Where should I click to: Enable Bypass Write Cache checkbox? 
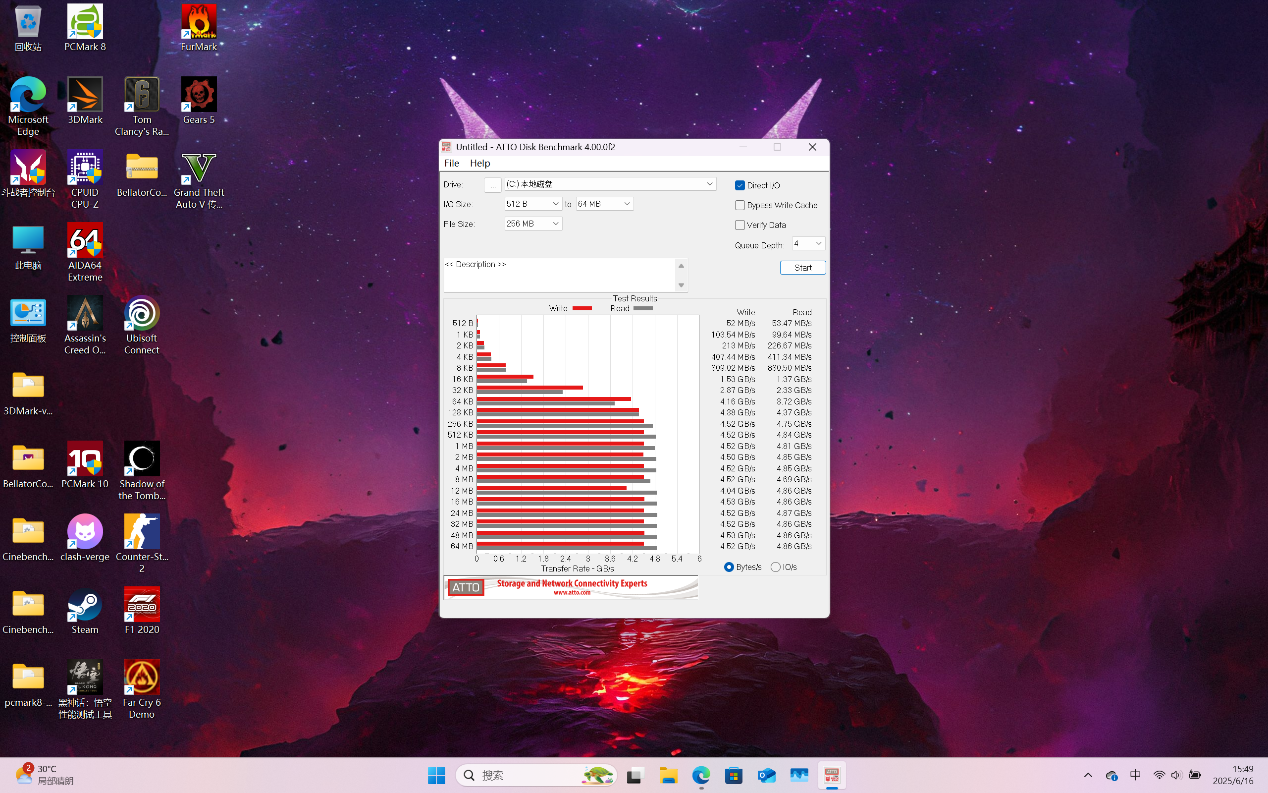click(x=740, y=205)
